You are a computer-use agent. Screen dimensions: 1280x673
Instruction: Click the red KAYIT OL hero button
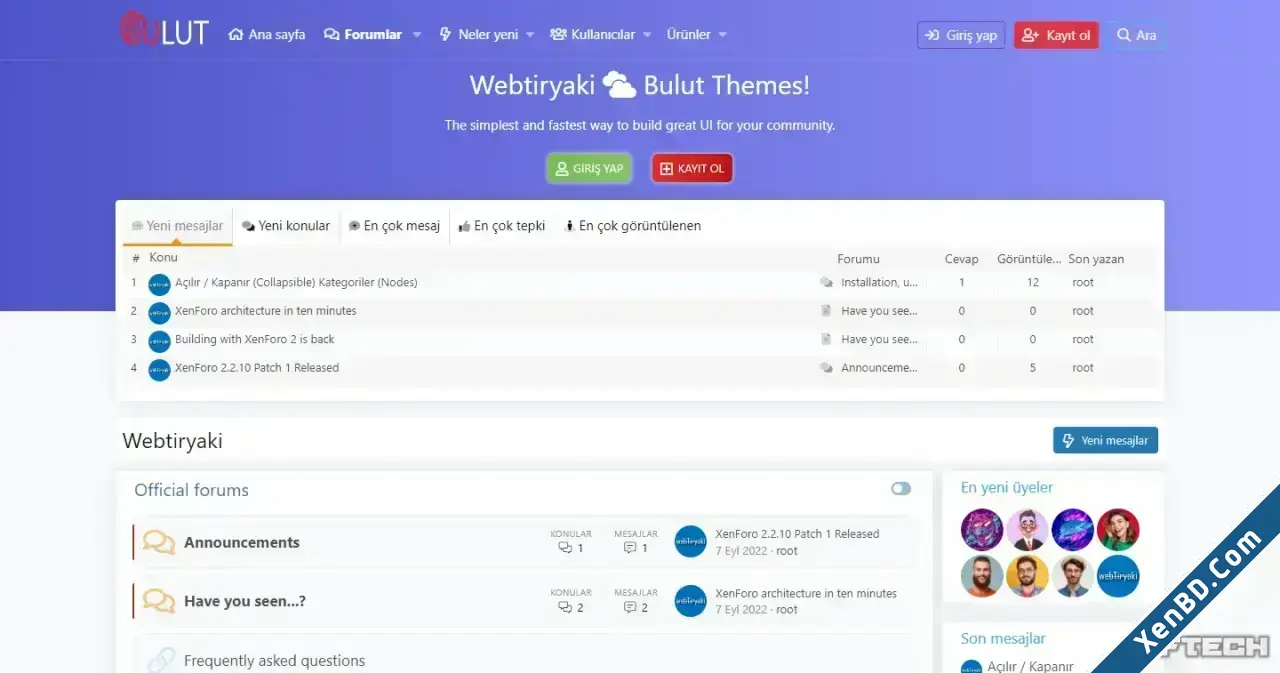tap(692, 168)
